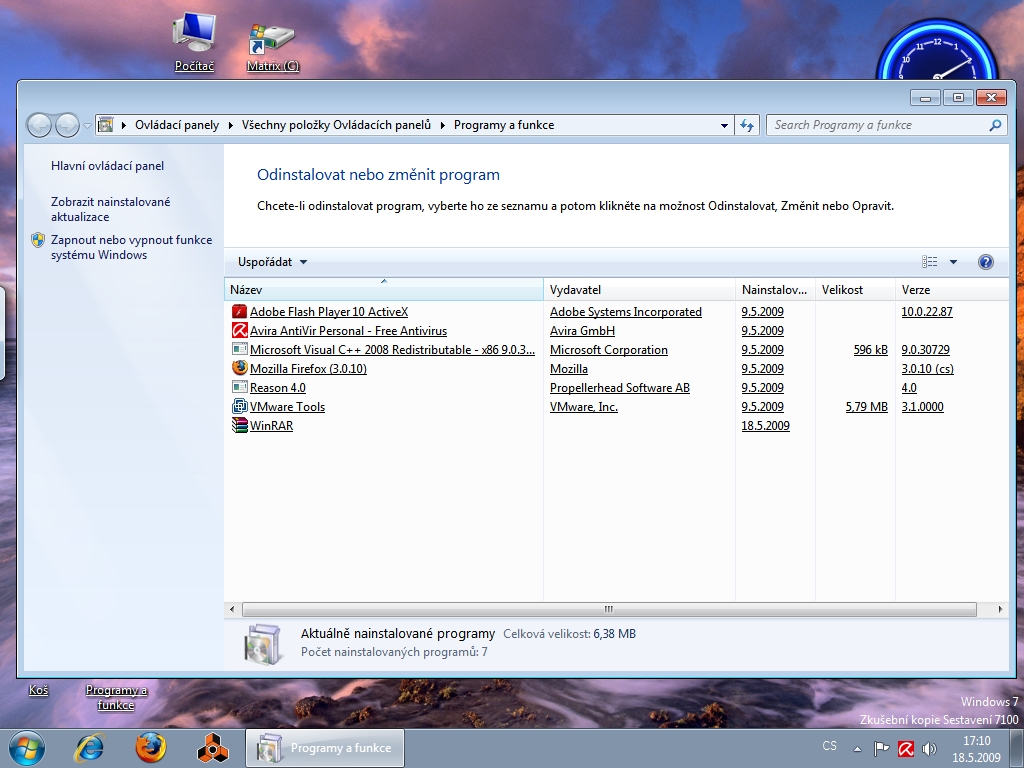
Task: Sort by the Vydavatel column header
Action: click(x=639, y=289)
